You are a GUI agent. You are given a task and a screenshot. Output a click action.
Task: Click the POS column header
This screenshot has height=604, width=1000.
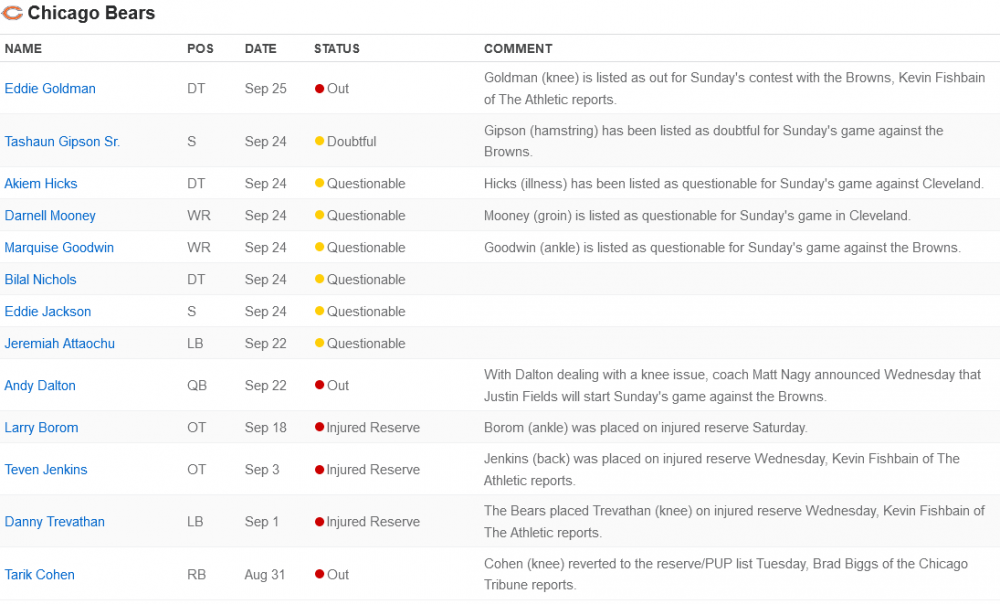[x=200, y=48]
